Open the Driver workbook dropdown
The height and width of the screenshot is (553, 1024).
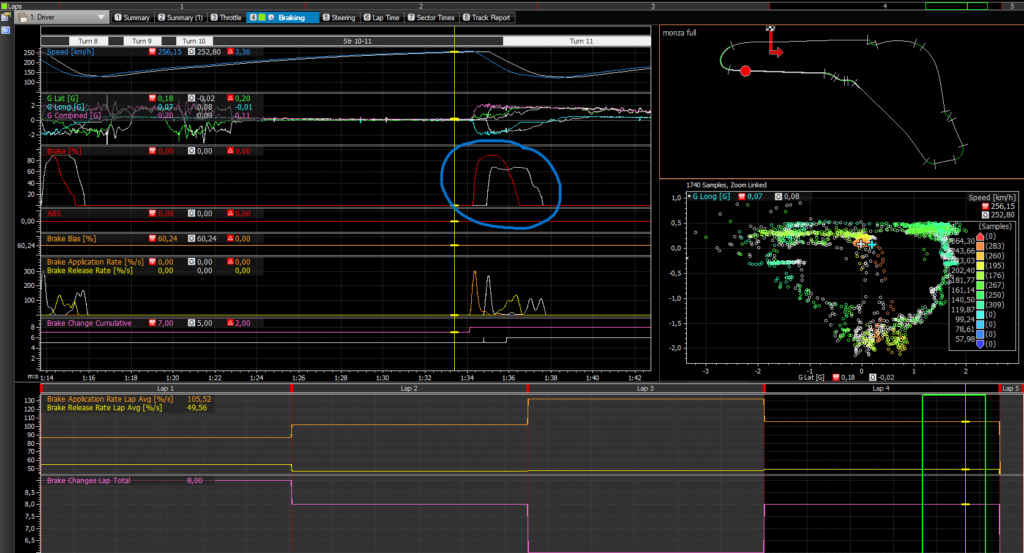103,18
